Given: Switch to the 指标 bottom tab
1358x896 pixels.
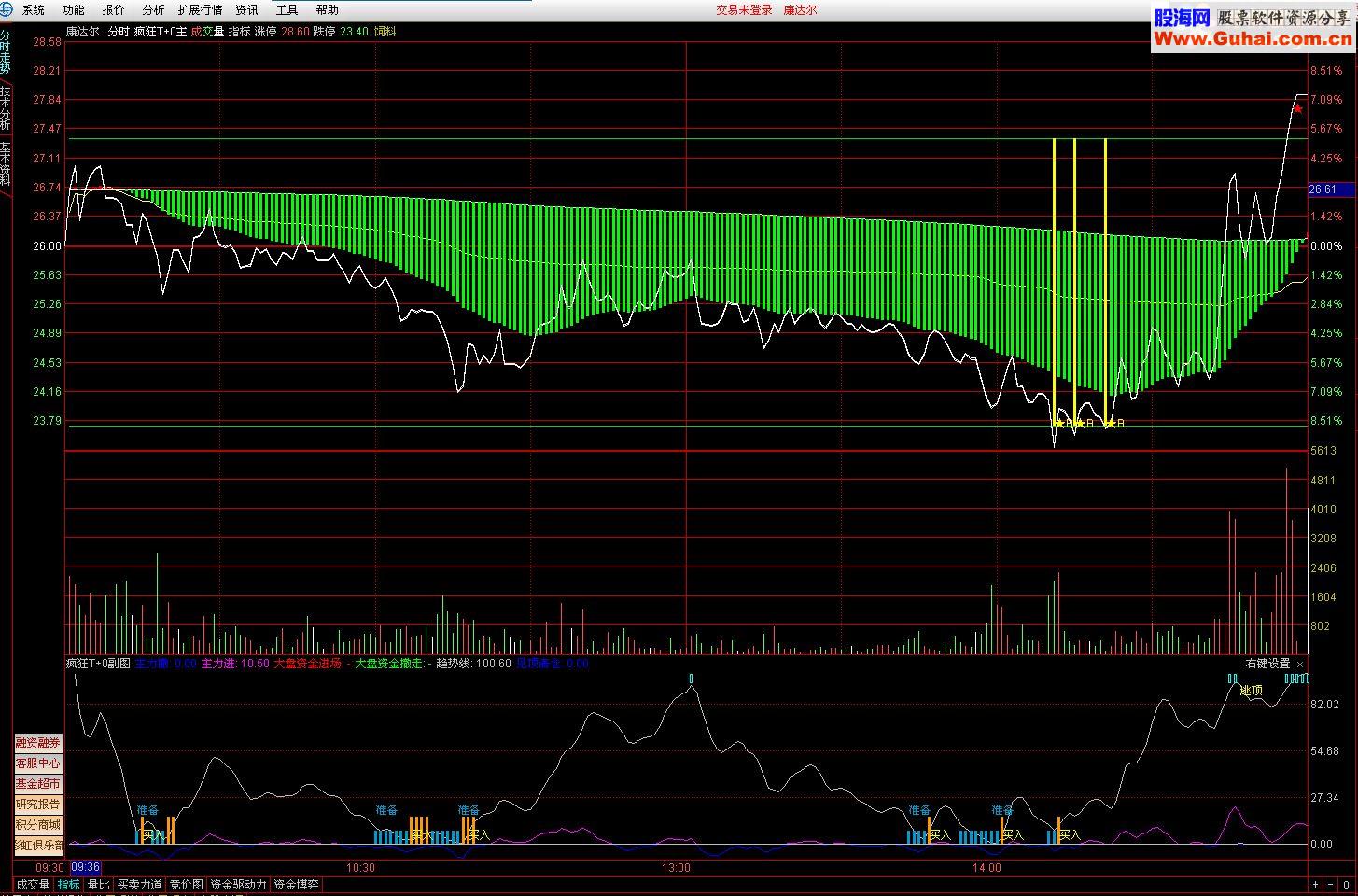Looking at the screenshot, I should [69, 885].
